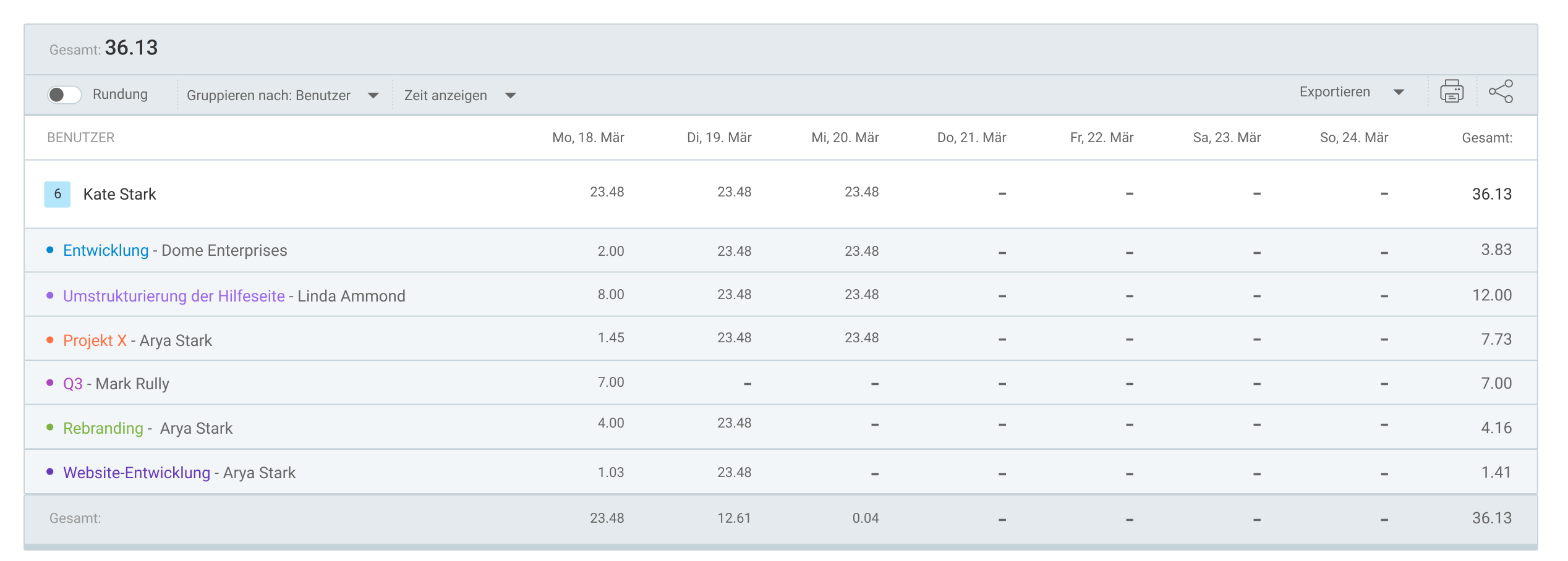Expand the Zeit anzeigen dropdown

tap(459, 95)
